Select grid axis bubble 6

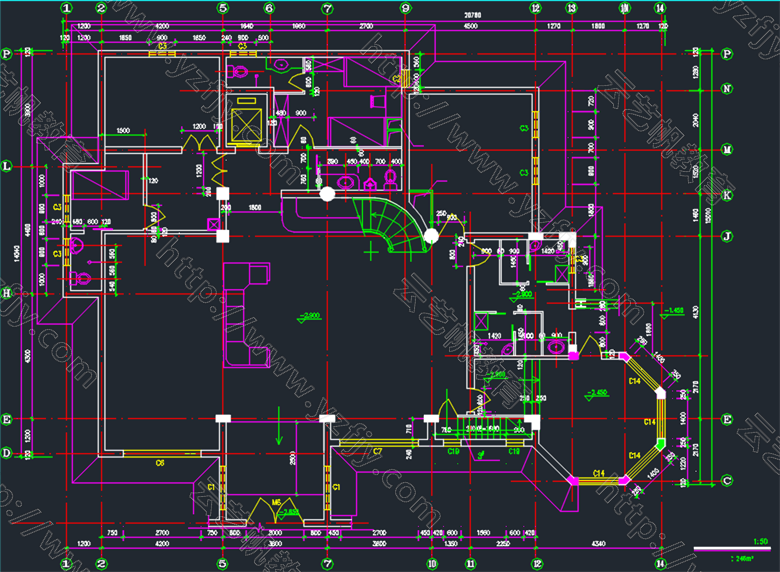click(x=269, y=8)
